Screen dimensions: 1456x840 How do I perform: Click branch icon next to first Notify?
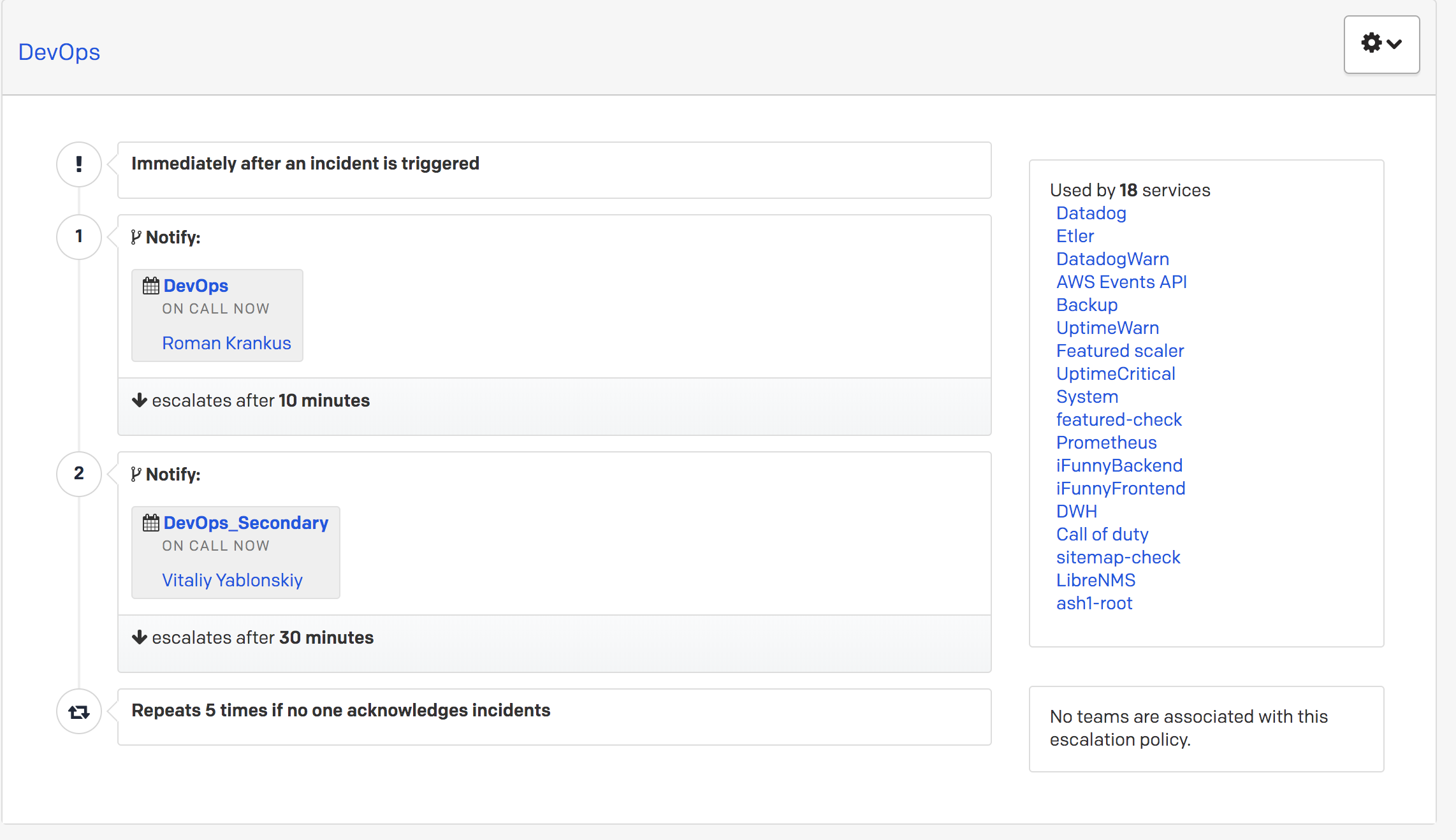point(136,238)
